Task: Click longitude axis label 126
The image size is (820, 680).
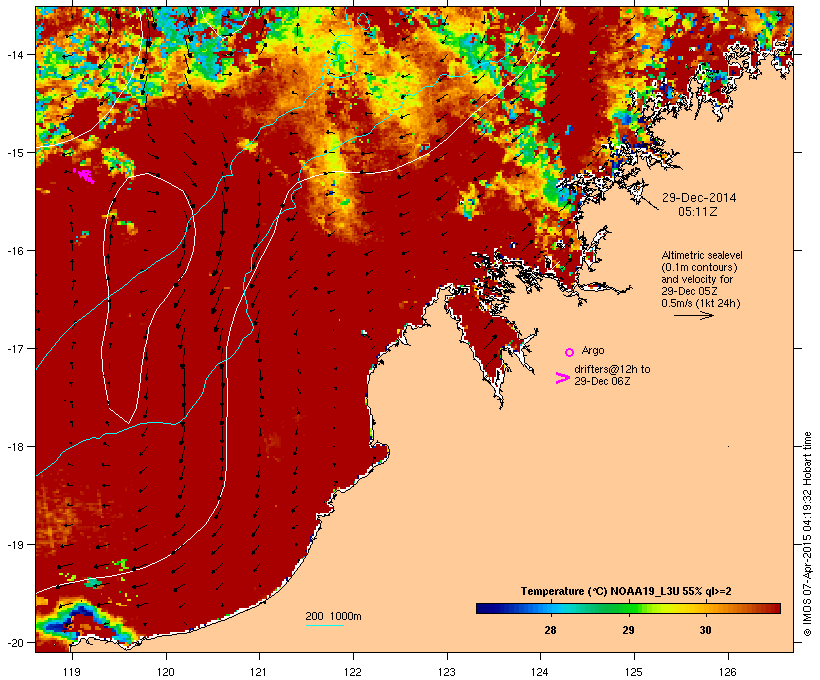Action: click(x=728, y=672)
